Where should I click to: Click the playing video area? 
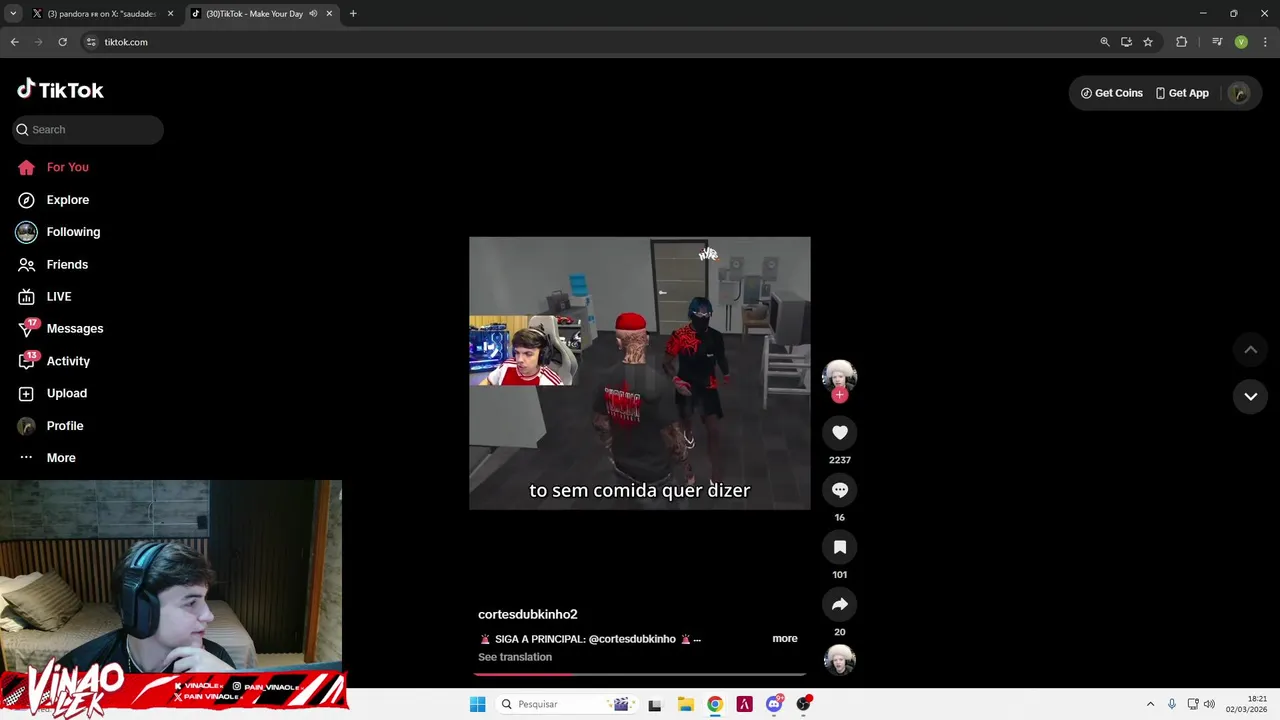click(x=640, y=373)
